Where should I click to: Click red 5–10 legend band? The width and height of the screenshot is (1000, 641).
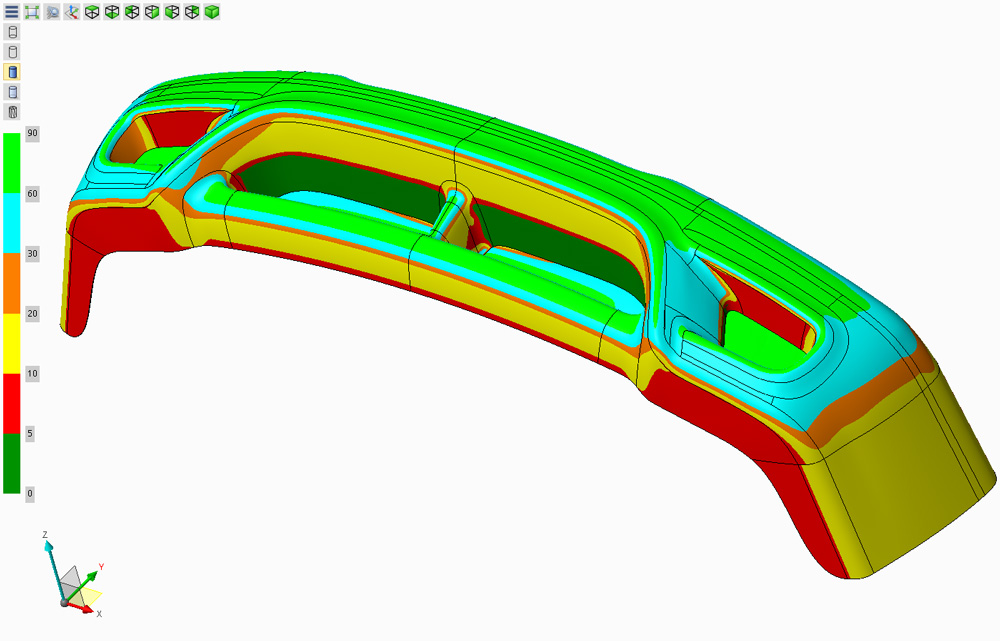point(11,403)
